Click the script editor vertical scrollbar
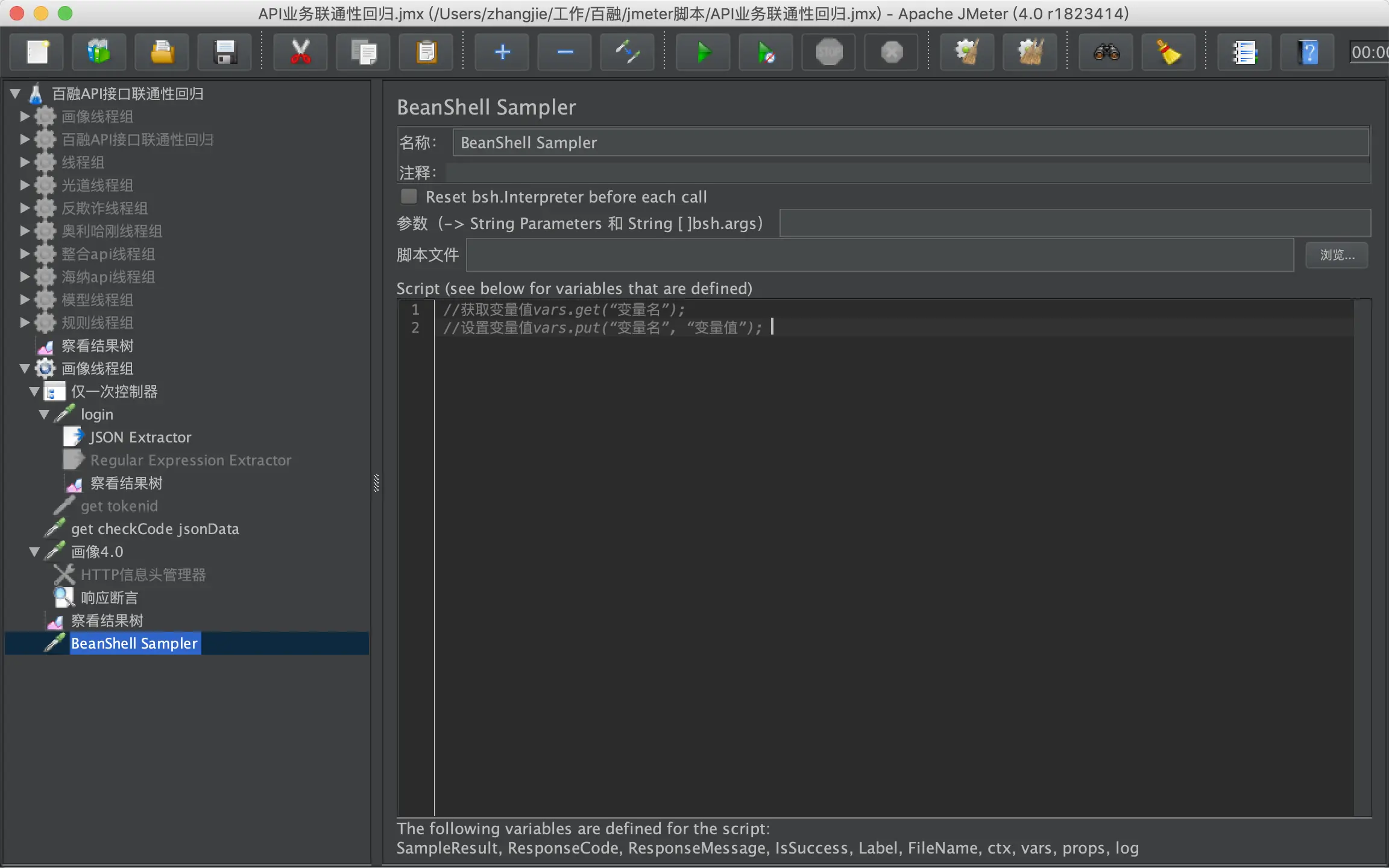This screenshot has width=1389, height=868. click(1361, 558)
